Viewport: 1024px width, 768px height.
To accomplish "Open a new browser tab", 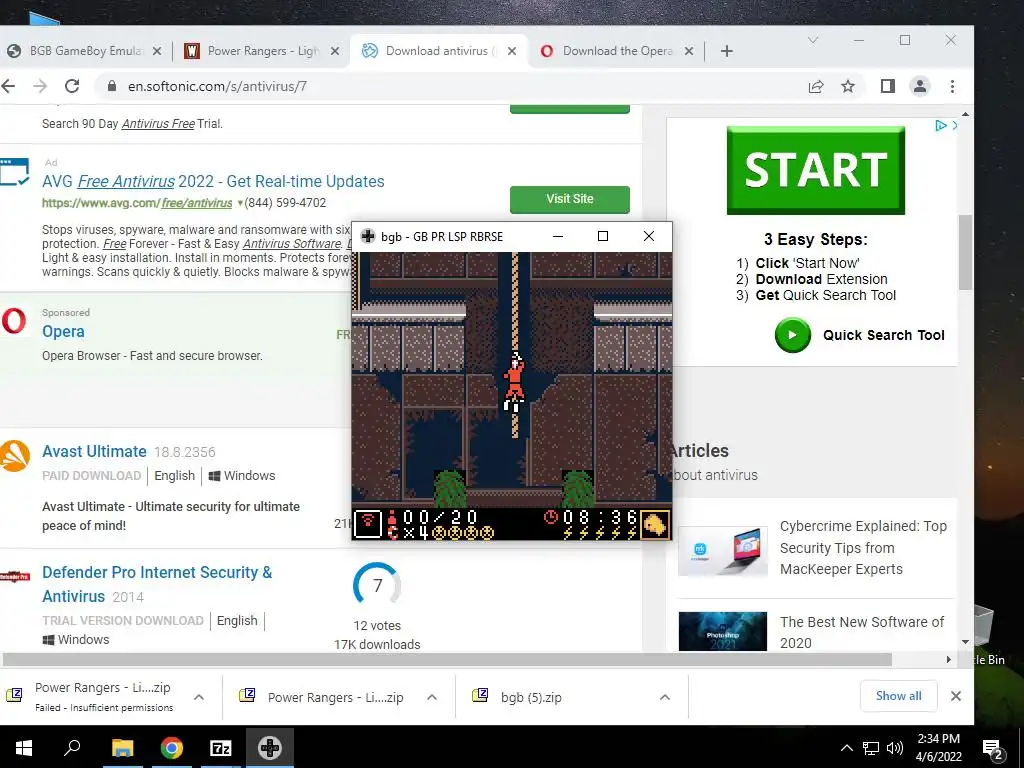I will 727,51.
